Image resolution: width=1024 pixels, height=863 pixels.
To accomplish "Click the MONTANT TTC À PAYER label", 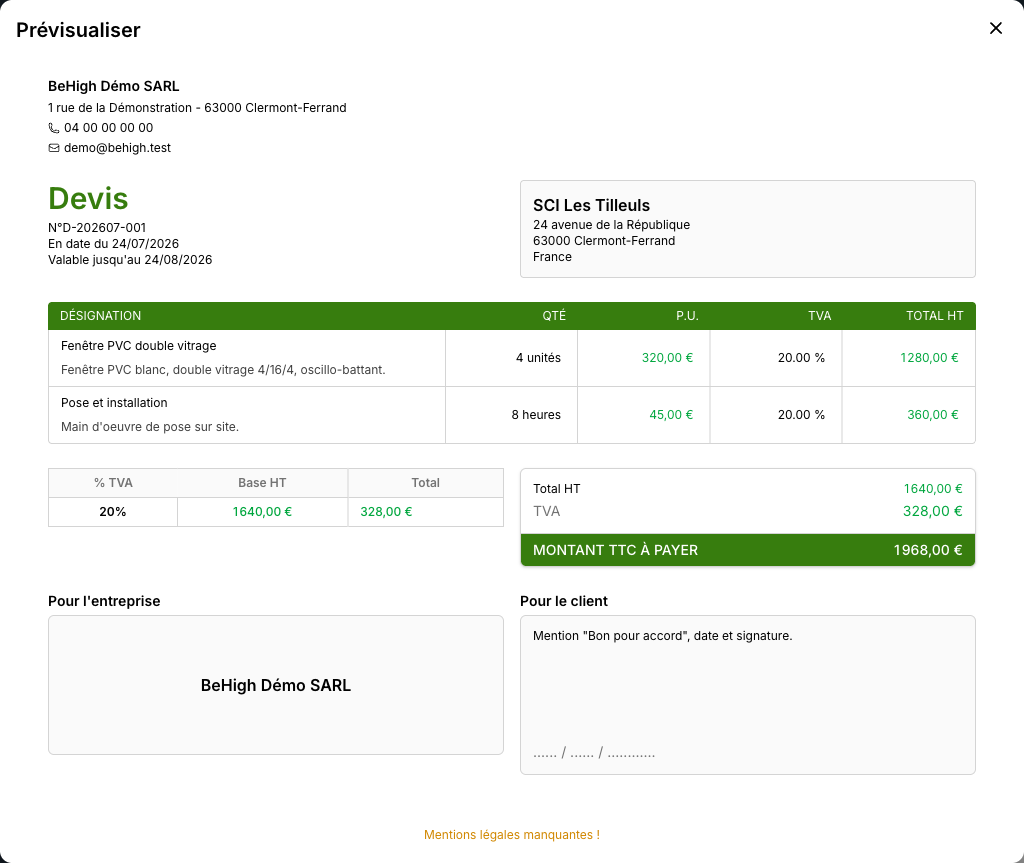I will tap(615, 550).
